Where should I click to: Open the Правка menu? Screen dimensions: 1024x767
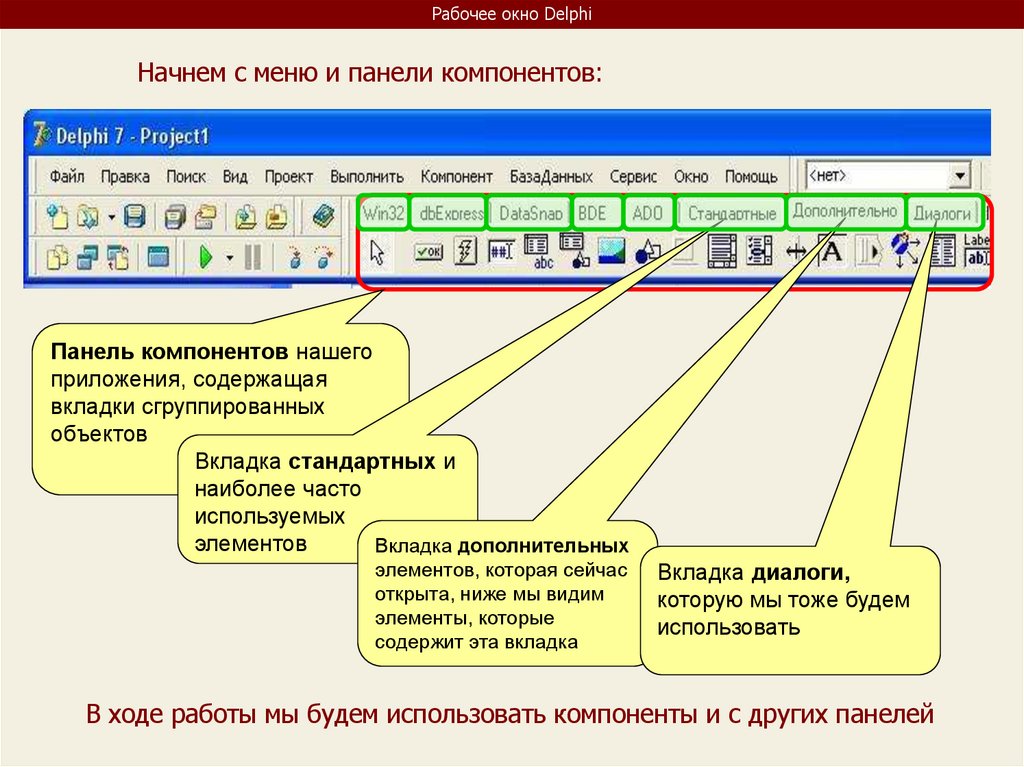pyautogui.click(x=125, y=176)
